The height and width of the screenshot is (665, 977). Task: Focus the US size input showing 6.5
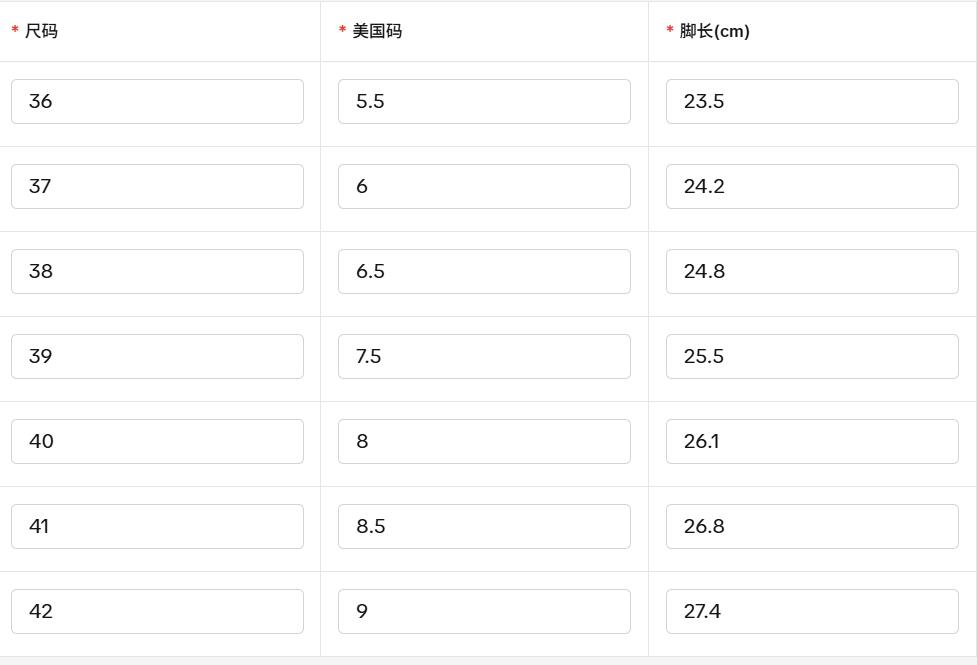484,271
